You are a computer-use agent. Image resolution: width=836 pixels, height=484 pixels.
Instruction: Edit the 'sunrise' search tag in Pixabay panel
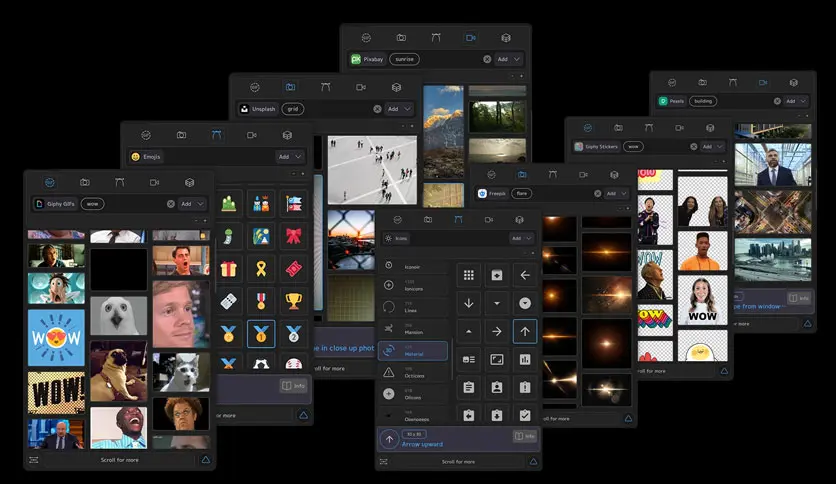(404, 59)
